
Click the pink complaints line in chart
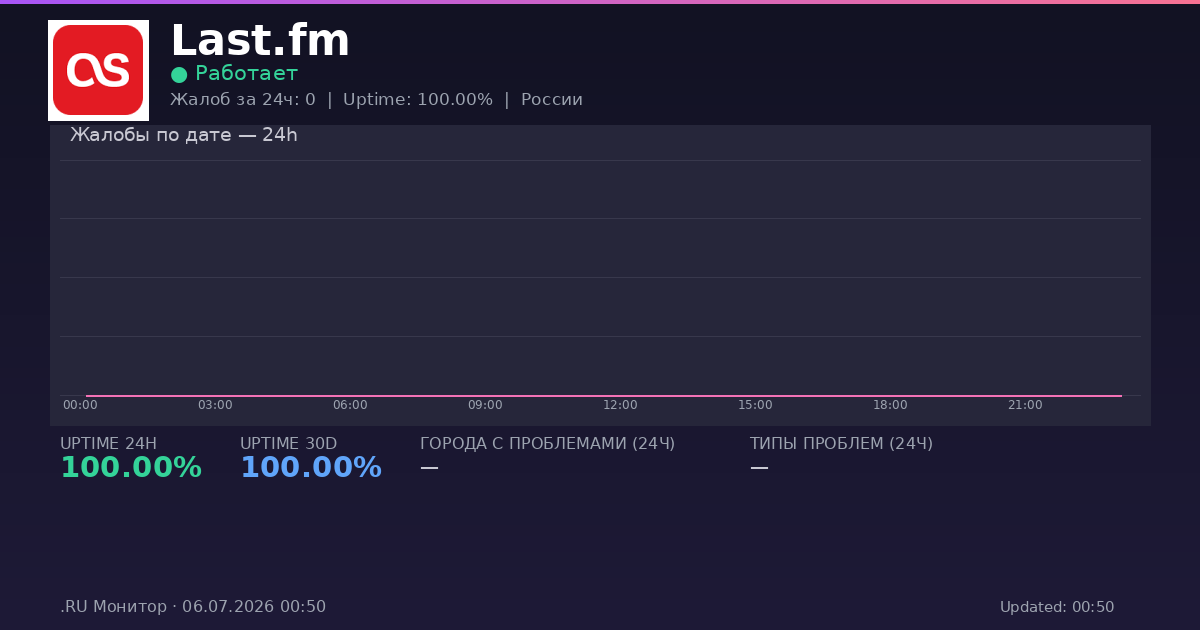click(x=604, y=396)
